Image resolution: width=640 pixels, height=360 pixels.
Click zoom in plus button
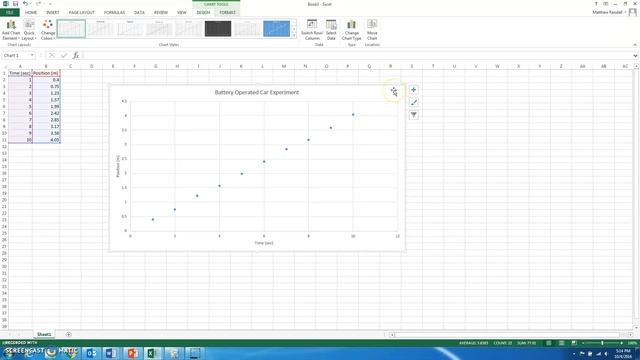(621, 343)
